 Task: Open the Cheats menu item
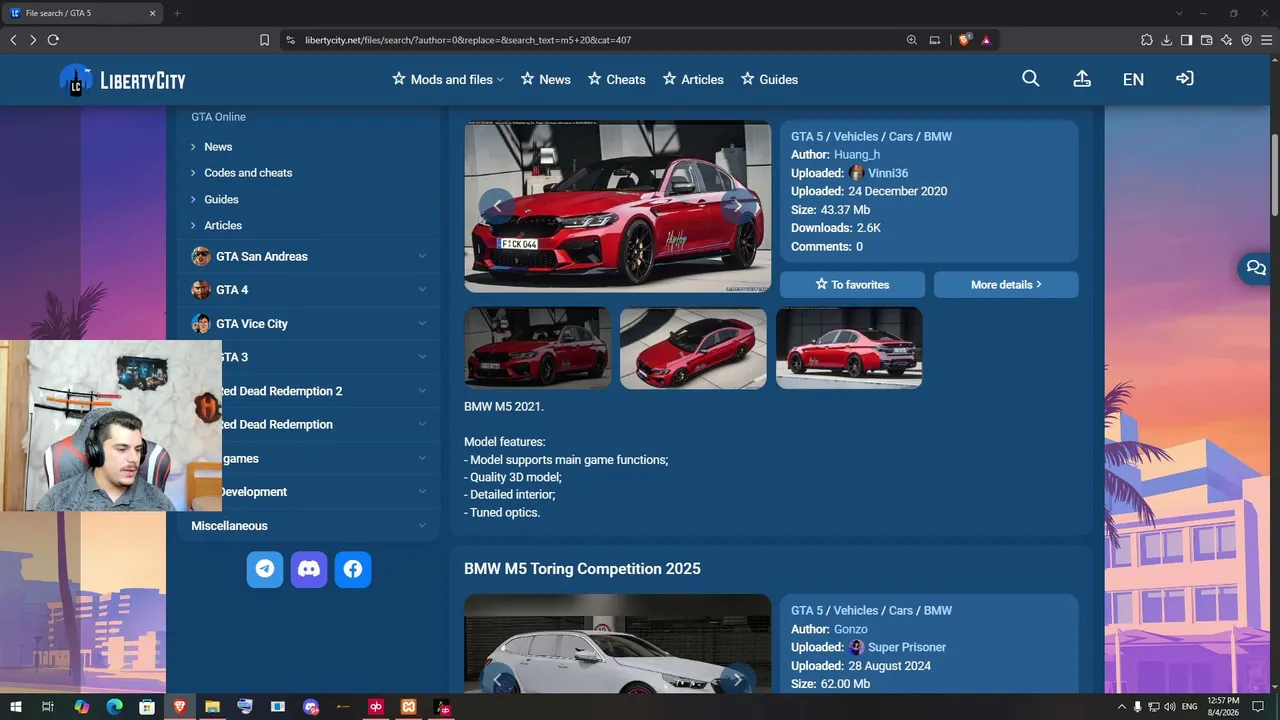(x=617, y=79)
